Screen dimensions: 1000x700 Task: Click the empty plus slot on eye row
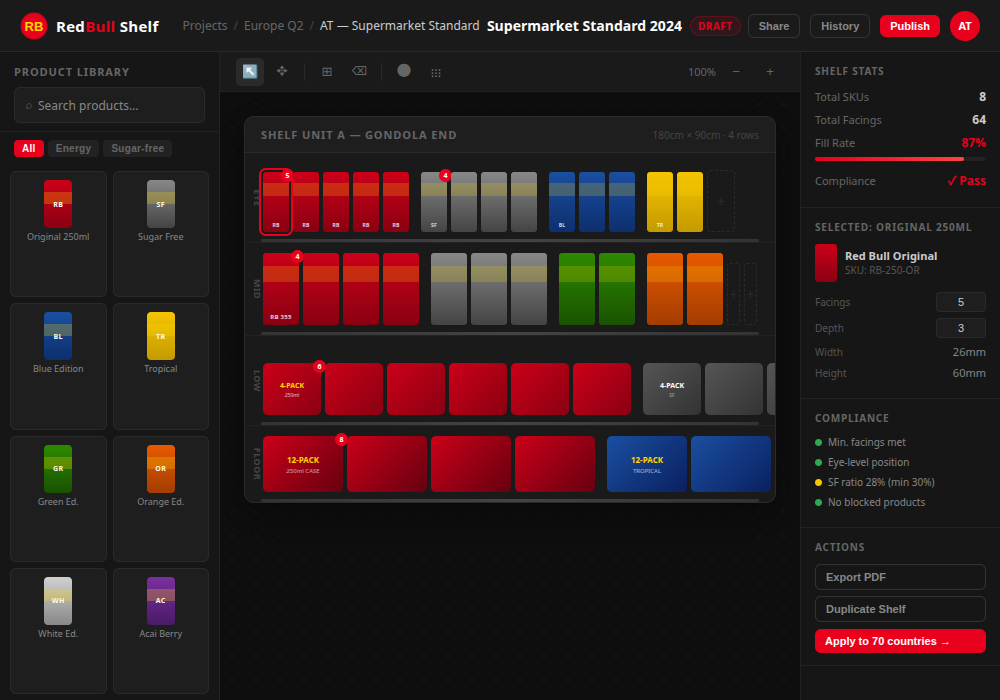pos(721,201)
